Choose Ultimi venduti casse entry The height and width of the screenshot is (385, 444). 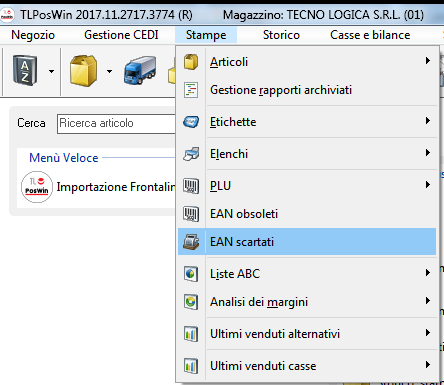click(x=307, y=366)
